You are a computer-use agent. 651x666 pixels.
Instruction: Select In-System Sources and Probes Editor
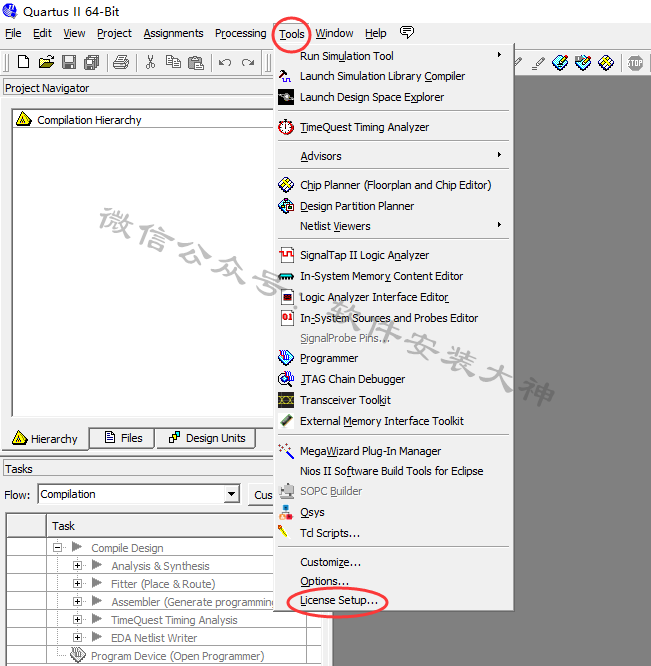pos(389,318)
